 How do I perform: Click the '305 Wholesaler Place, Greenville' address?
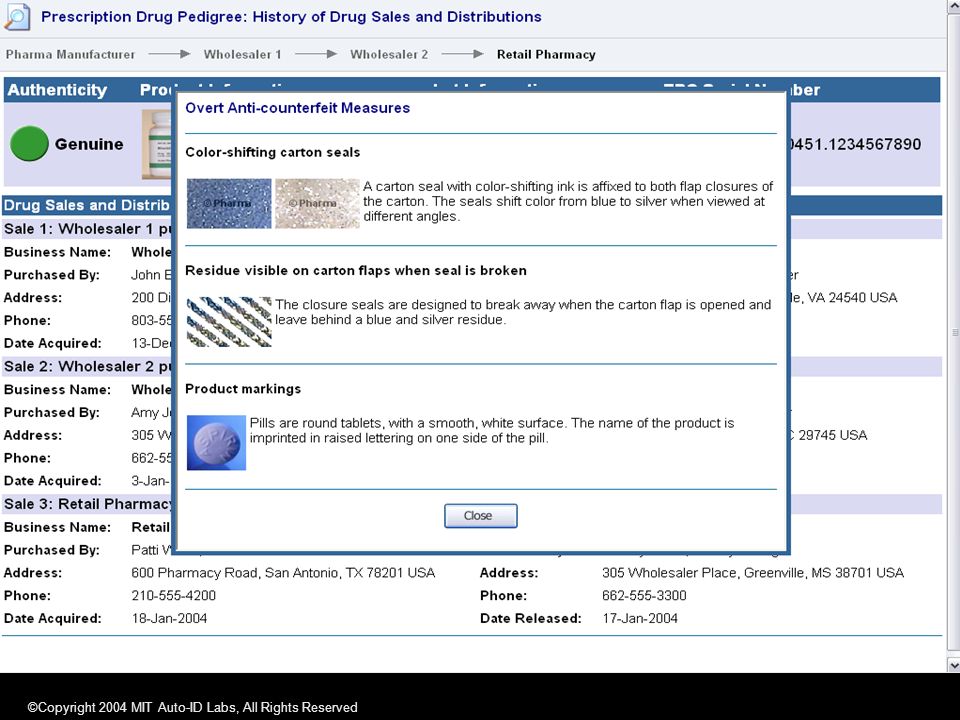click(753, 573)
